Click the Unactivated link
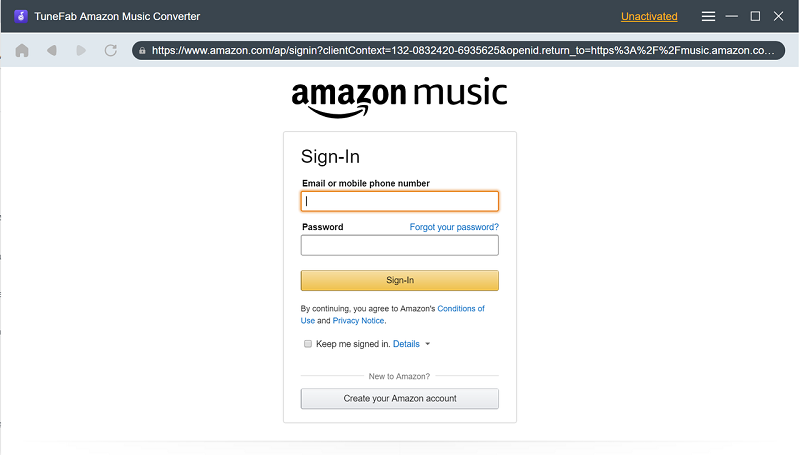800x455 pixels. tap(649, 16)
